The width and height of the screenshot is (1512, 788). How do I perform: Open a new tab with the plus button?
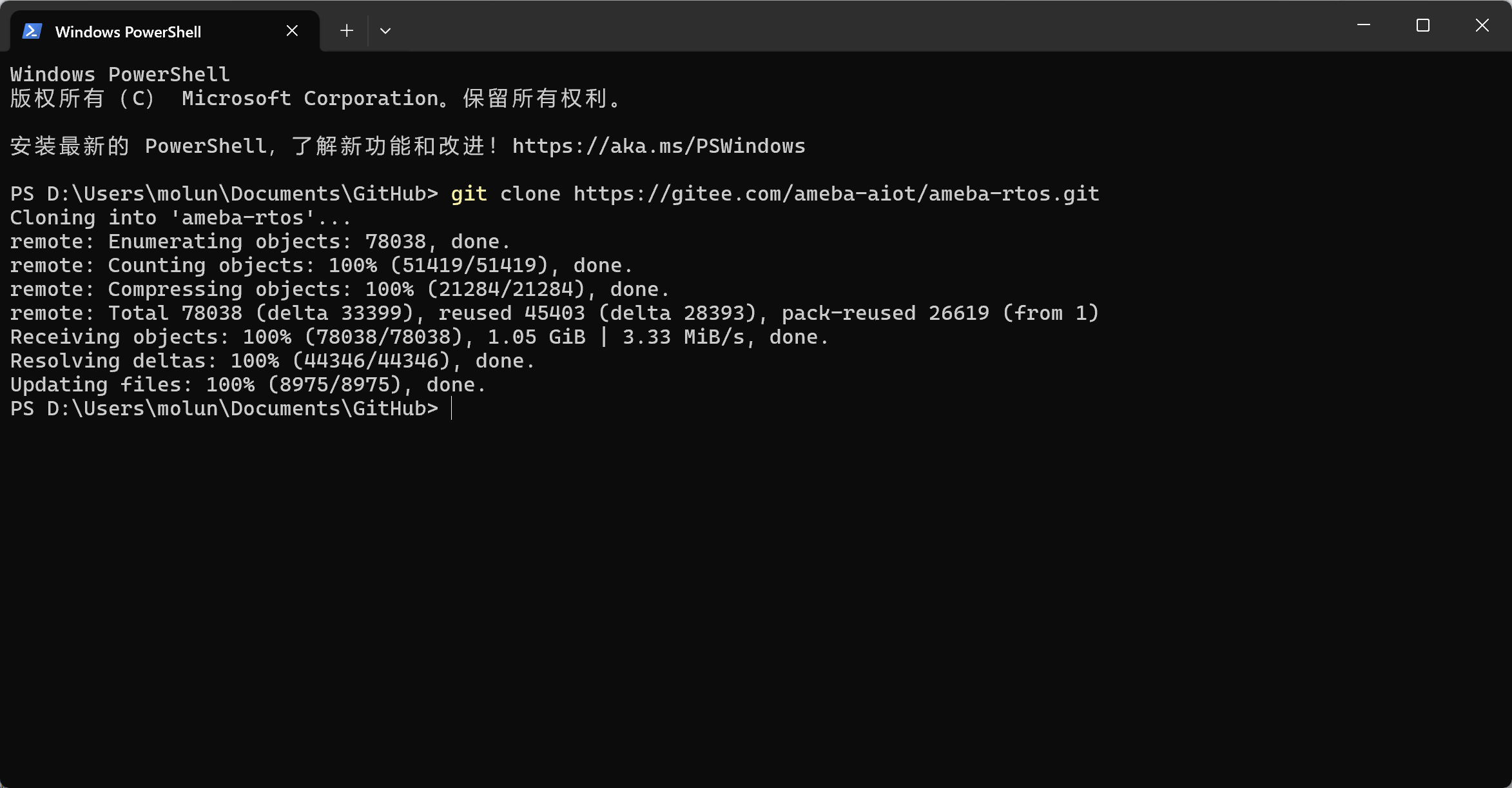[x=347, y=31]
